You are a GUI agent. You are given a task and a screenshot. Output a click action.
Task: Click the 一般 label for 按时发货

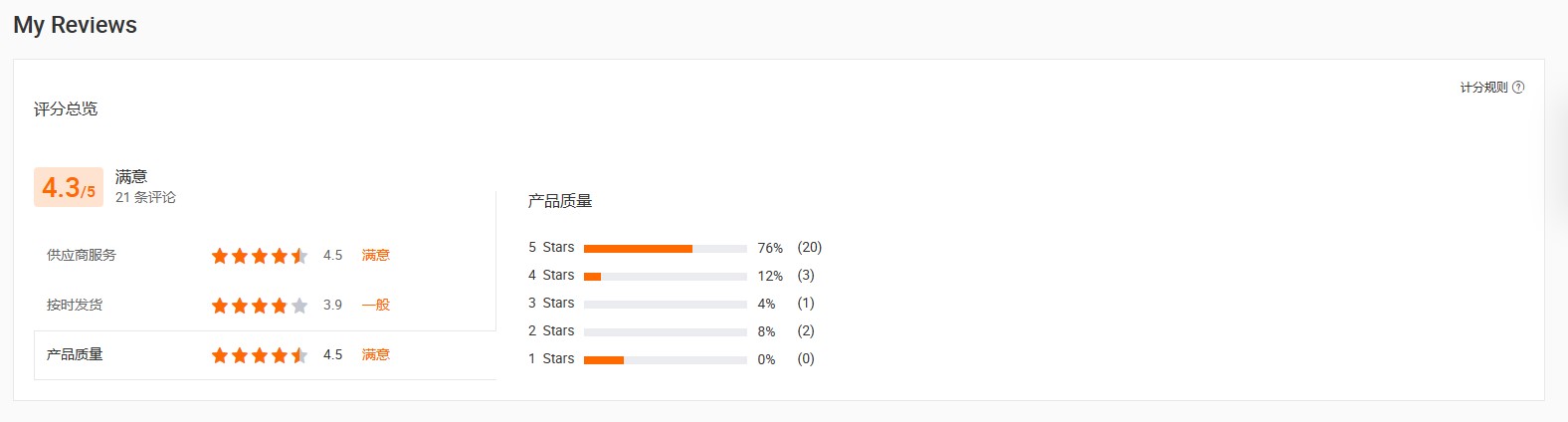[376, 305]
